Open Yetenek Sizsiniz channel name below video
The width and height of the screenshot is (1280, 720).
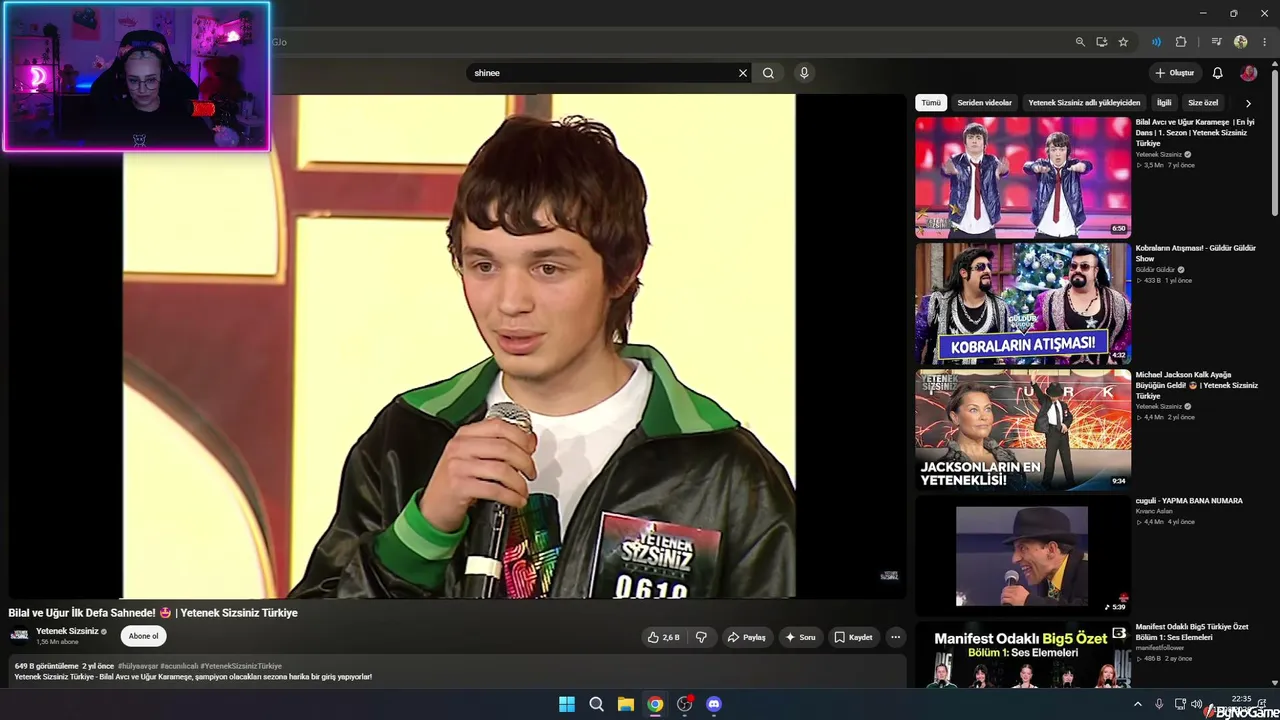pyautogui.click(x=67, y=631)
